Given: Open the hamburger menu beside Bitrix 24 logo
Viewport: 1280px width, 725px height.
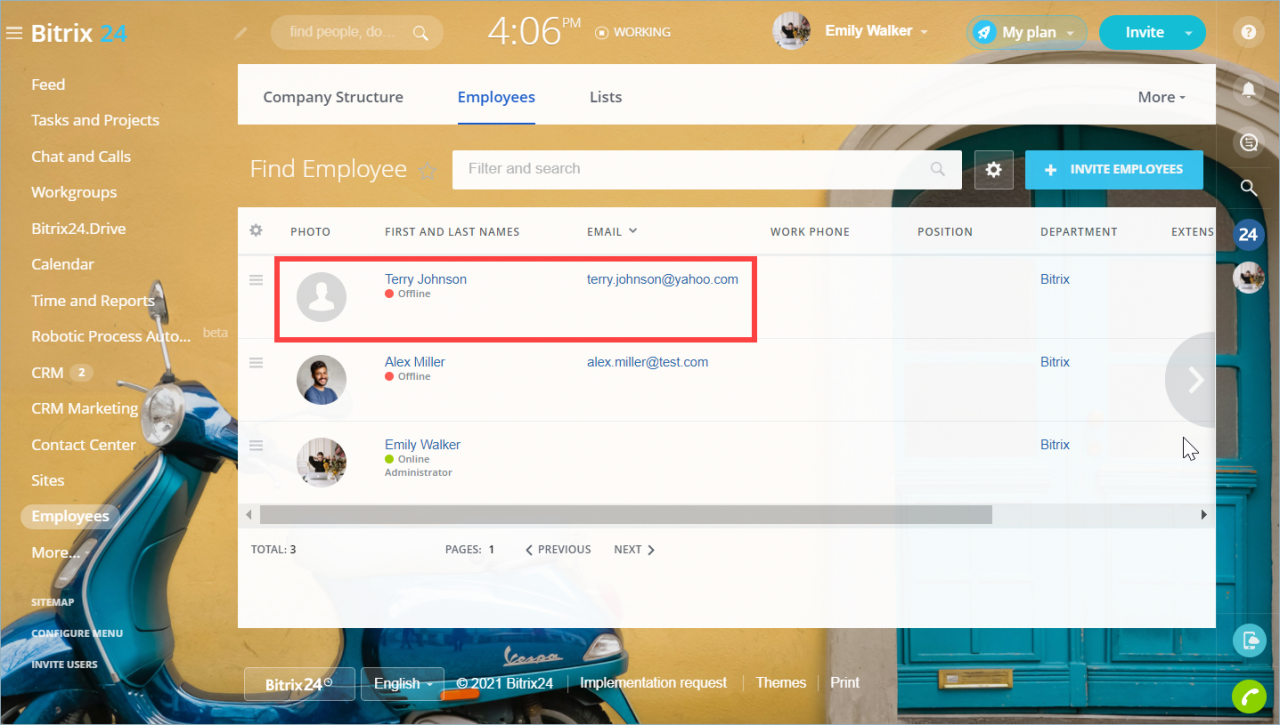Looking at the screenshot, I should (x=14, y=33).
